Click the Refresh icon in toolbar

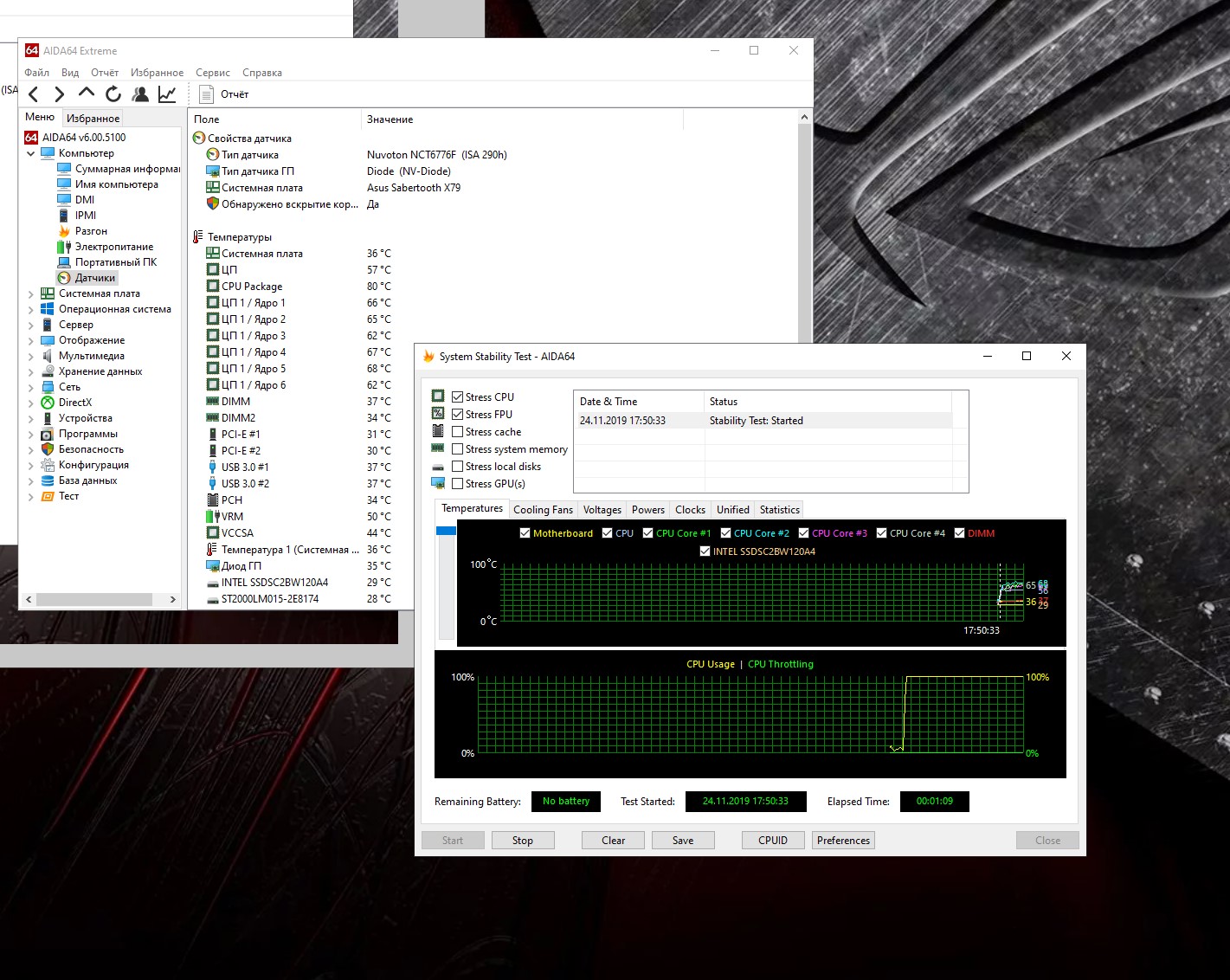[113, 94]
